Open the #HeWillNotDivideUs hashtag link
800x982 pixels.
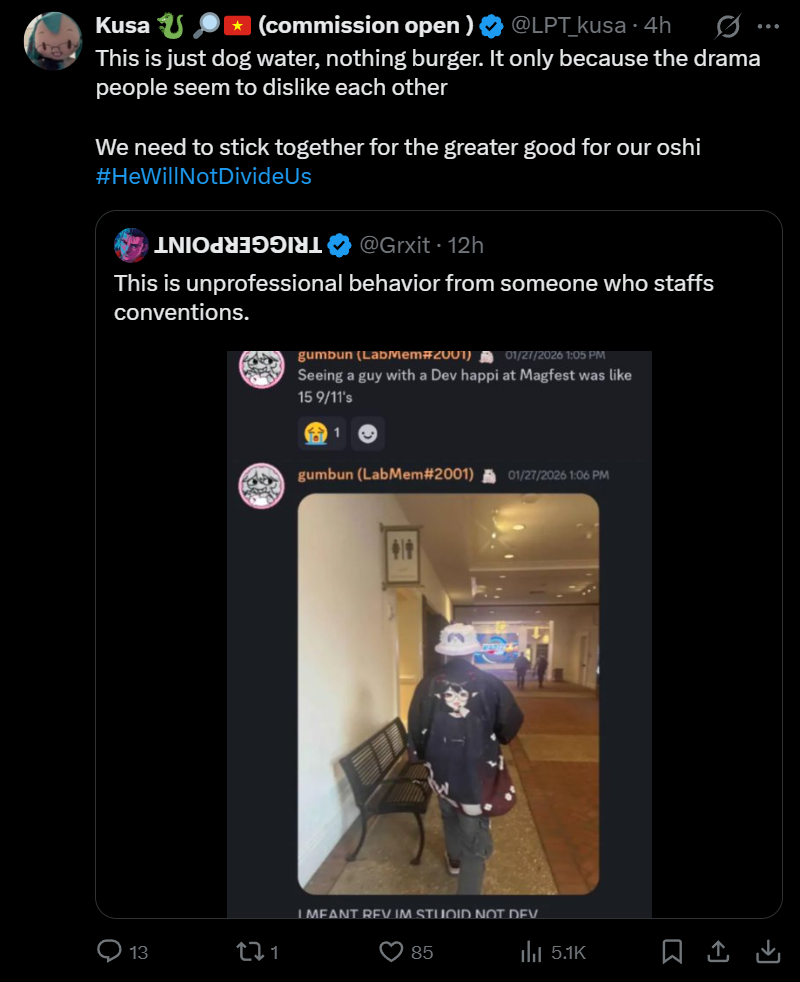(204, 176)
